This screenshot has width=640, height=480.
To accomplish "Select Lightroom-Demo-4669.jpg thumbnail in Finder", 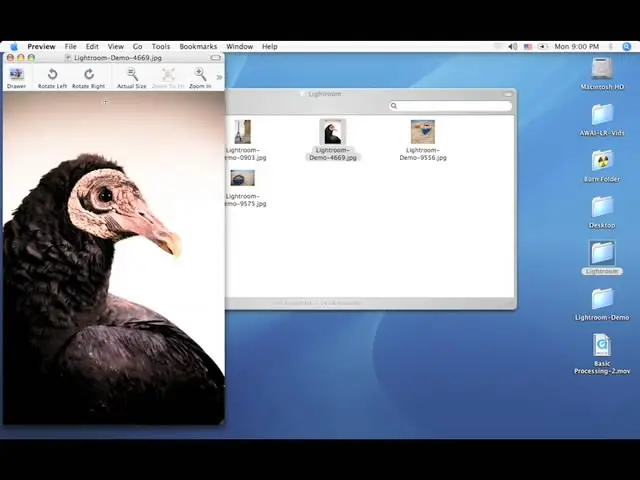I will click(x=333, y=131).
